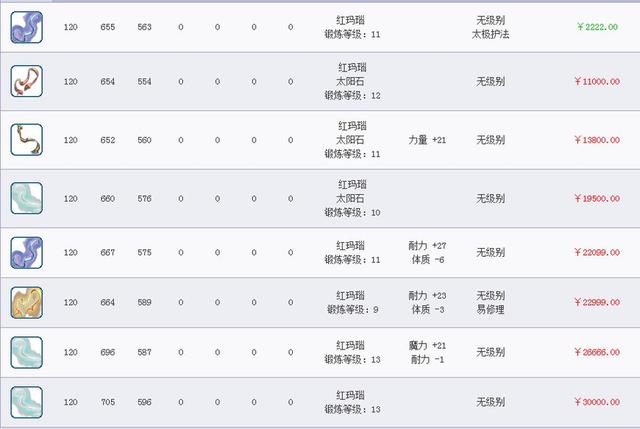Open the ¥11000.00 price link
The height and width of the screenshot is (429, 640).
(594, 82)
